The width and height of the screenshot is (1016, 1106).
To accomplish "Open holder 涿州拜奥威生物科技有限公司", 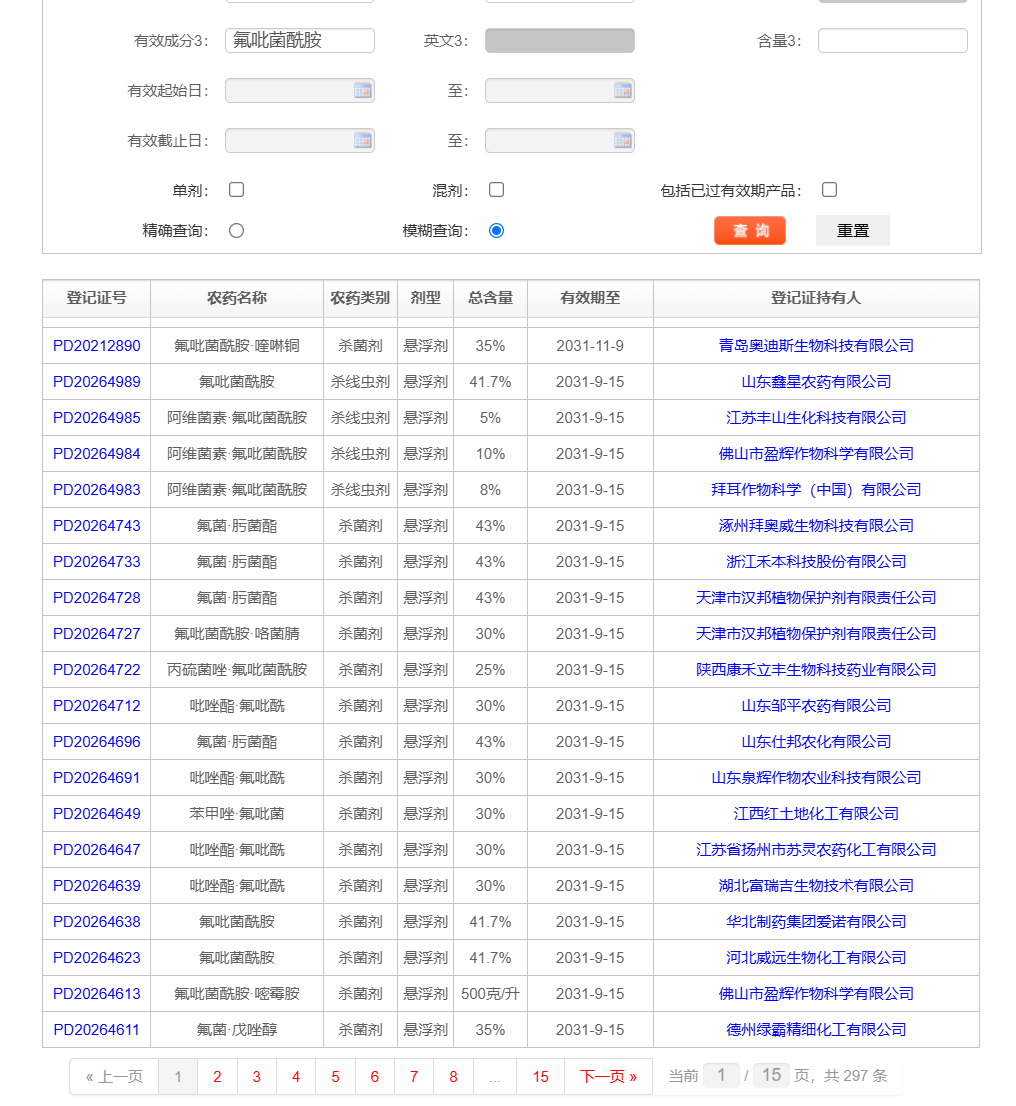I will click(816, 525).
